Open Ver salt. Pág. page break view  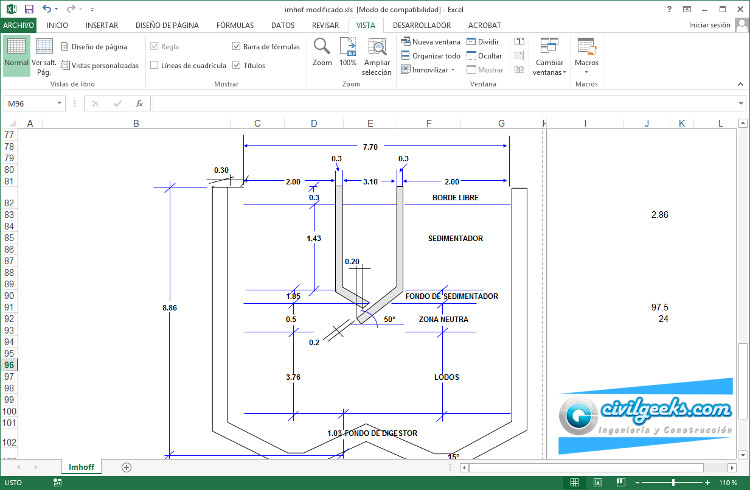pyautogui.click(x=44, y=53)
